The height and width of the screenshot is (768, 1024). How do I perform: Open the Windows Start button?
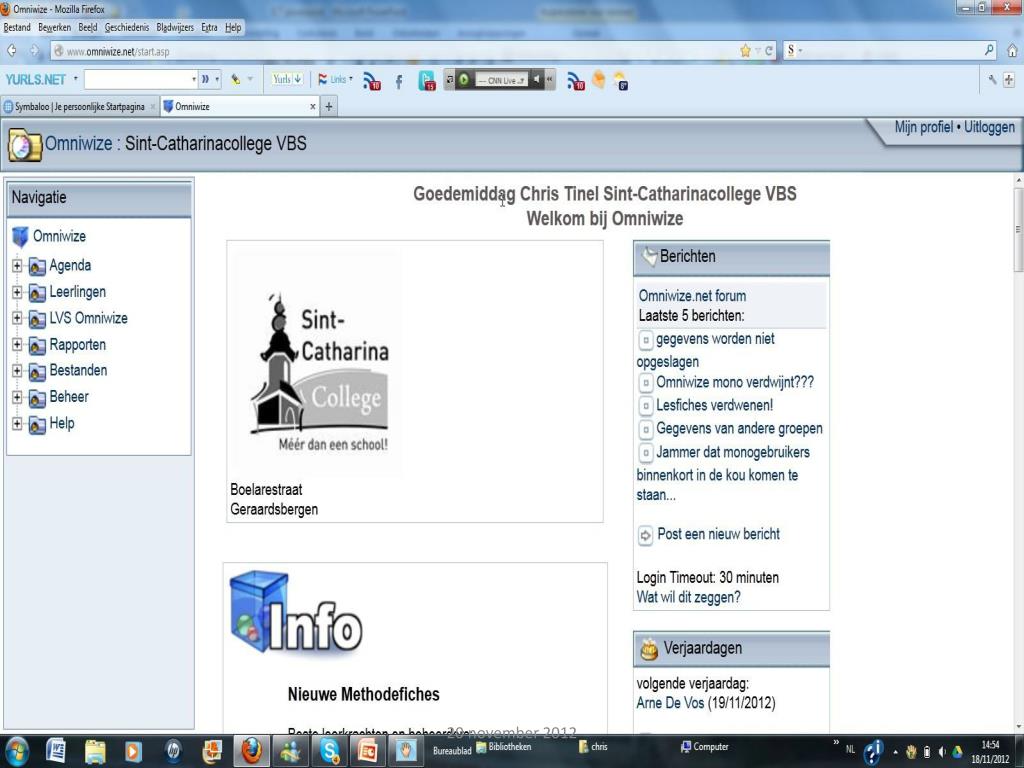point(16,752)
